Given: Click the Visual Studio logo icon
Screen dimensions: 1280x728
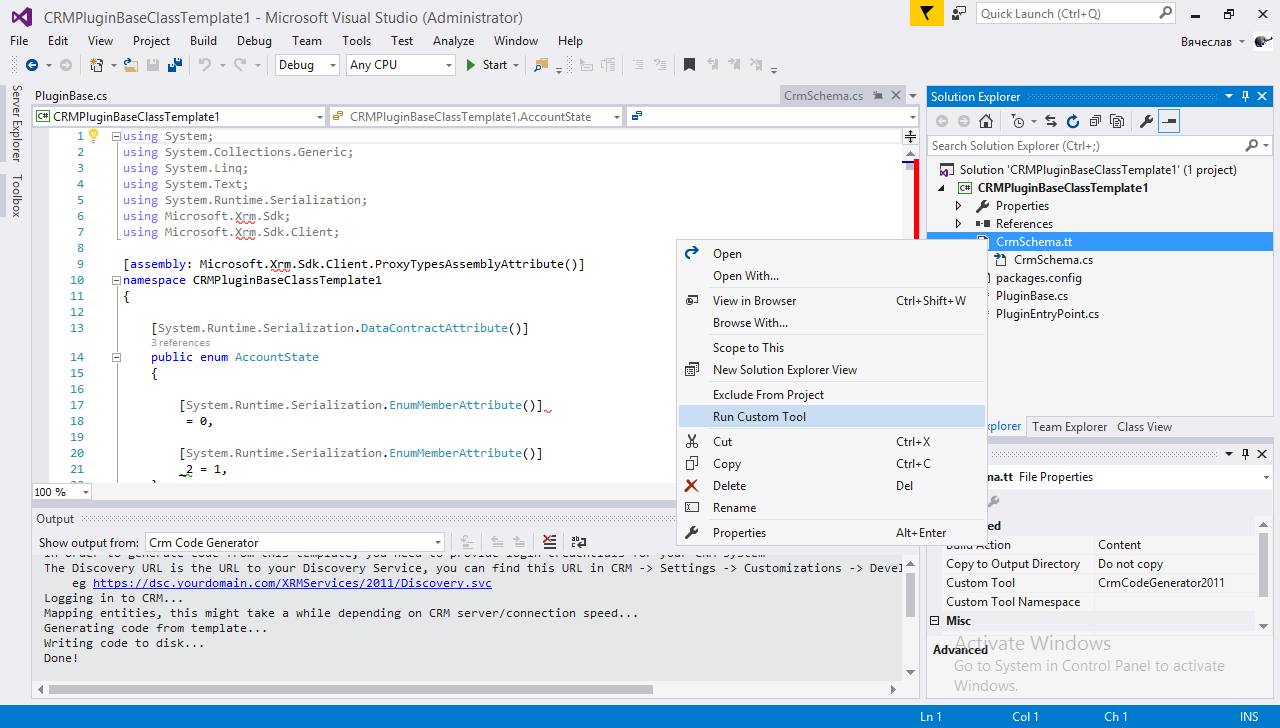Looking at the screenshot, I should pos(21,16).
